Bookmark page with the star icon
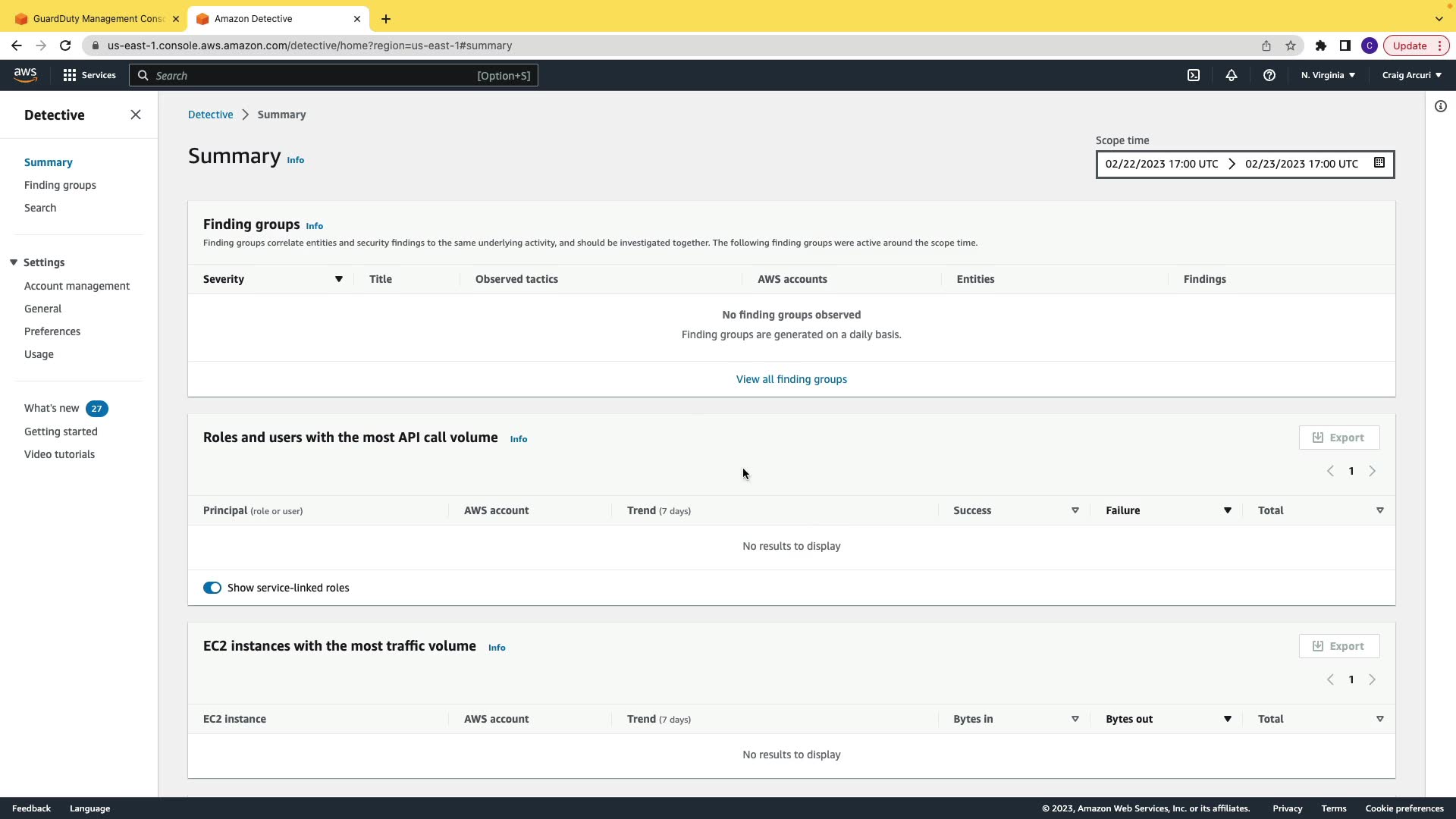 click(1291, 45)
